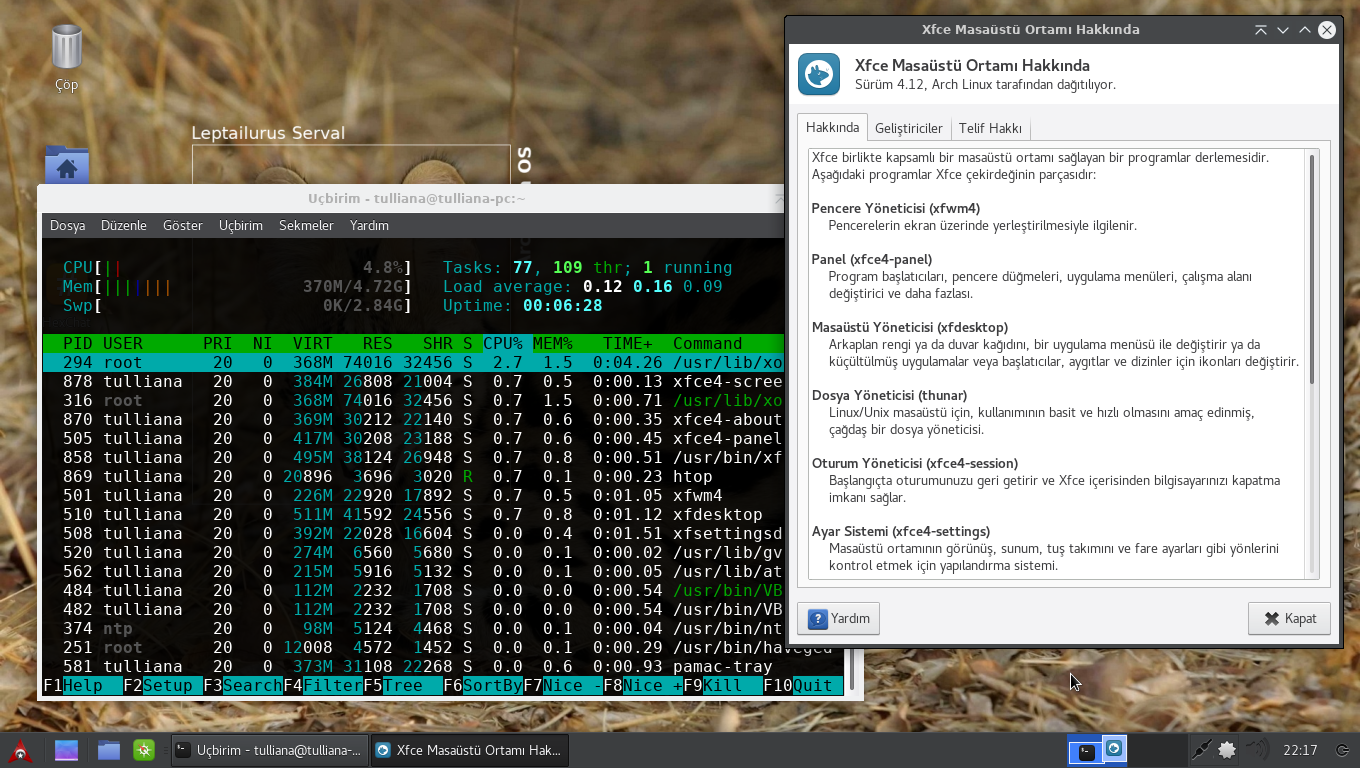Click F7 Nice - in htop footer

(563, 685)
